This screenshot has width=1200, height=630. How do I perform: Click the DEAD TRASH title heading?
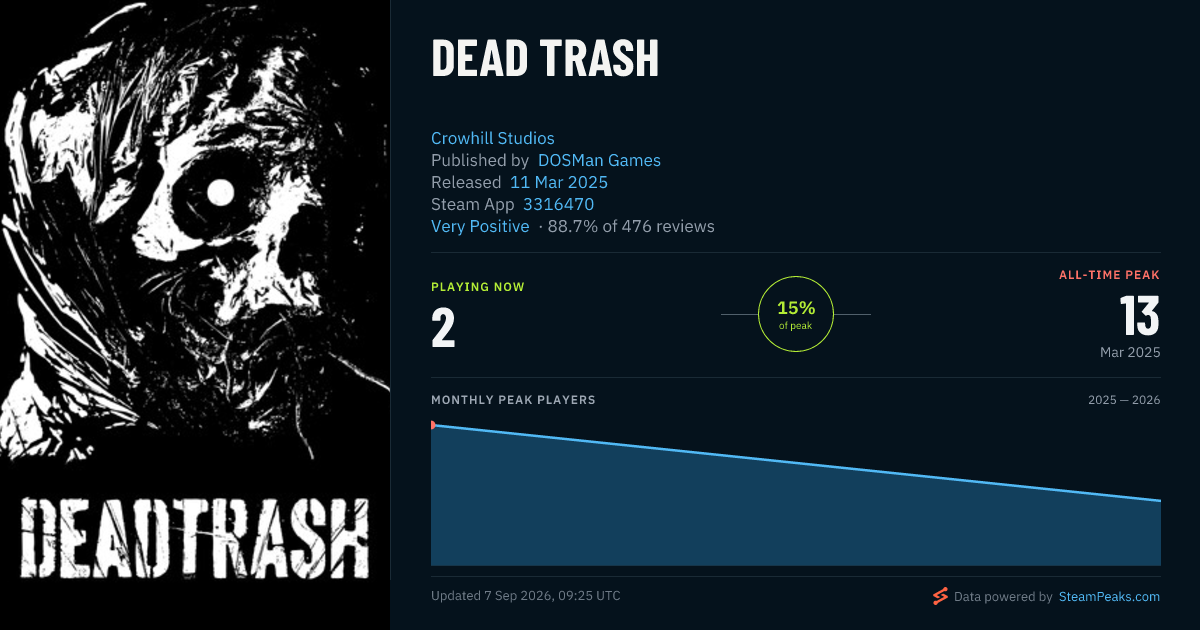tap(545, 59)
